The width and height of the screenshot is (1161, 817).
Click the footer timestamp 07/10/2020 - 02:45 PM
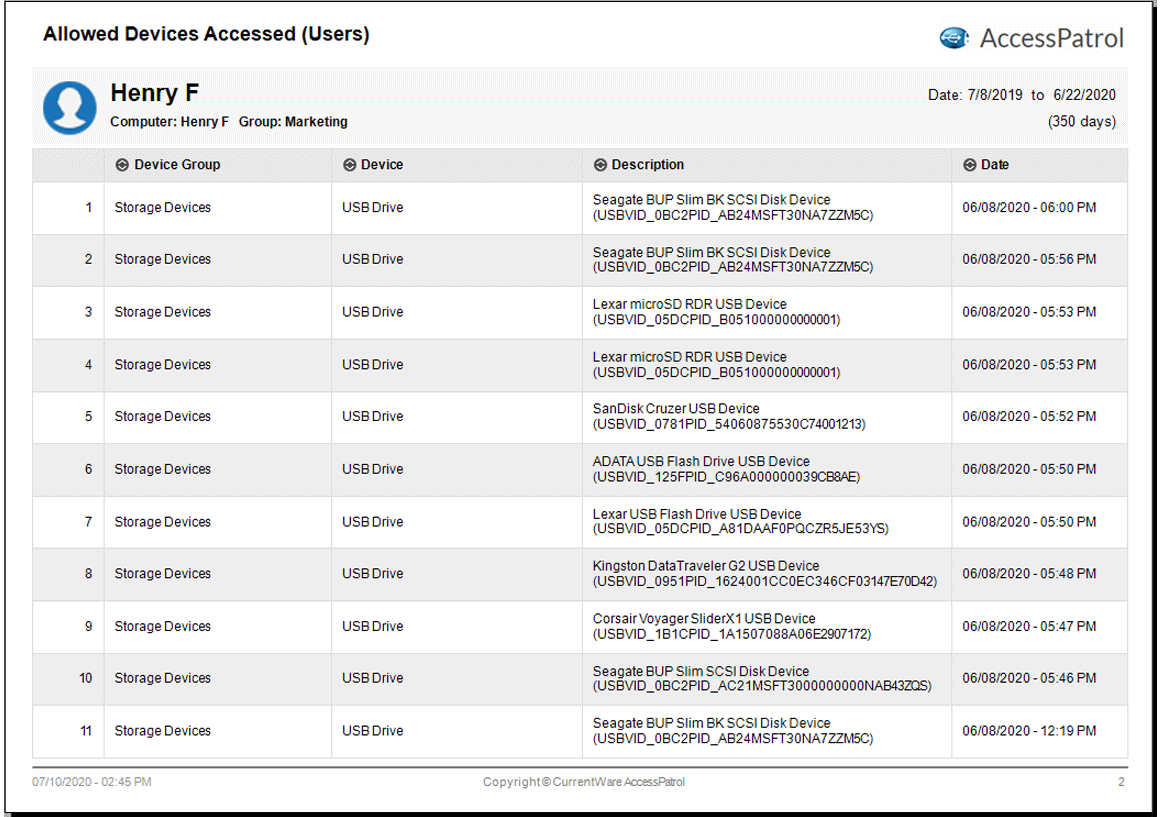92,781
